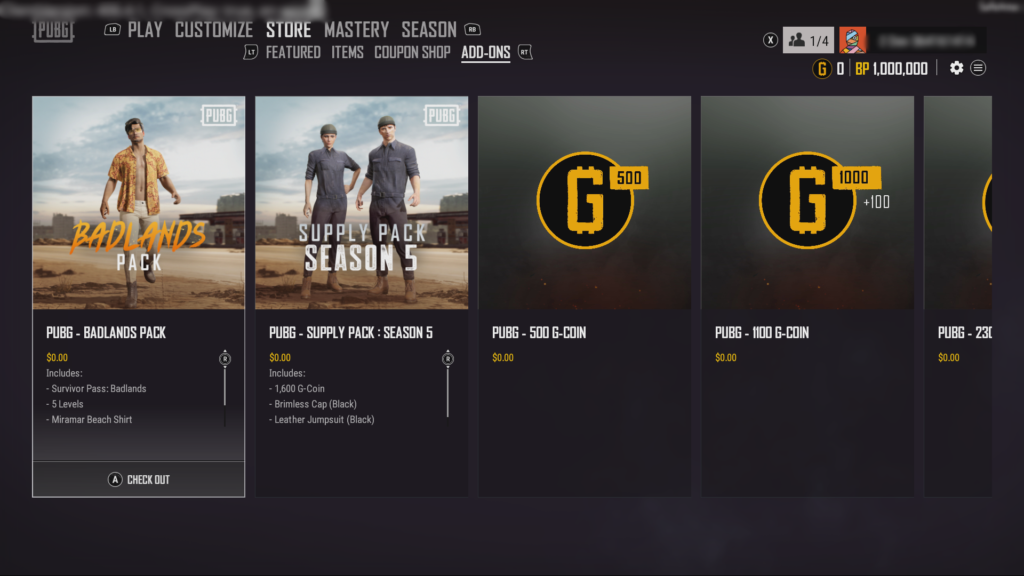The image size is (1024, 576).
Task: Click the LB bumper icon beside PLAY
Action: [x=112, y=29]
